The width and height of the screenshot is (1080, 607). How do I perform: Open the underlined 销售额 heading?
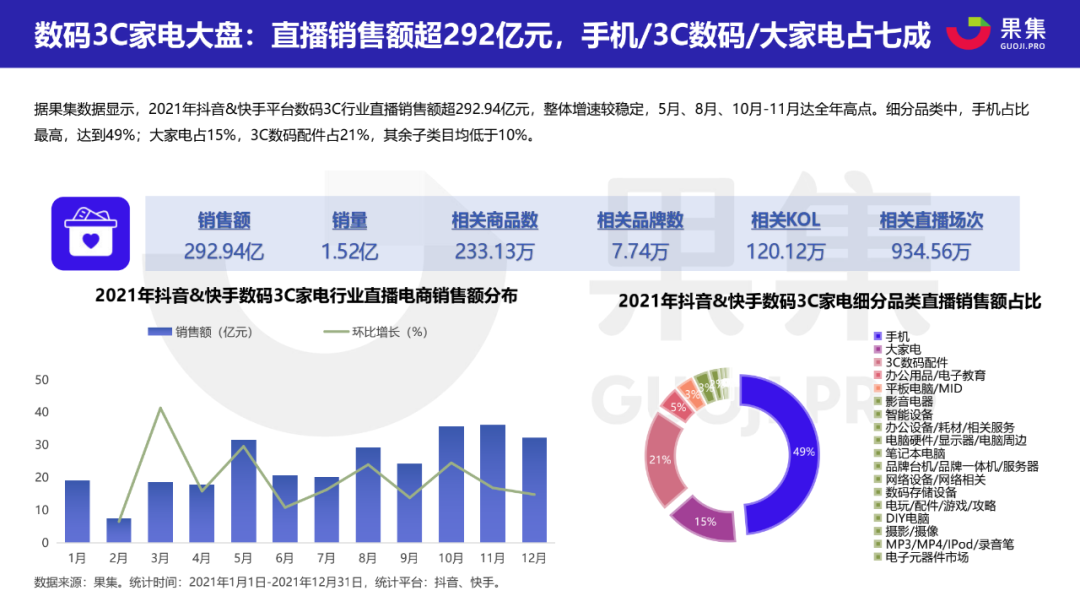[224, 220]
